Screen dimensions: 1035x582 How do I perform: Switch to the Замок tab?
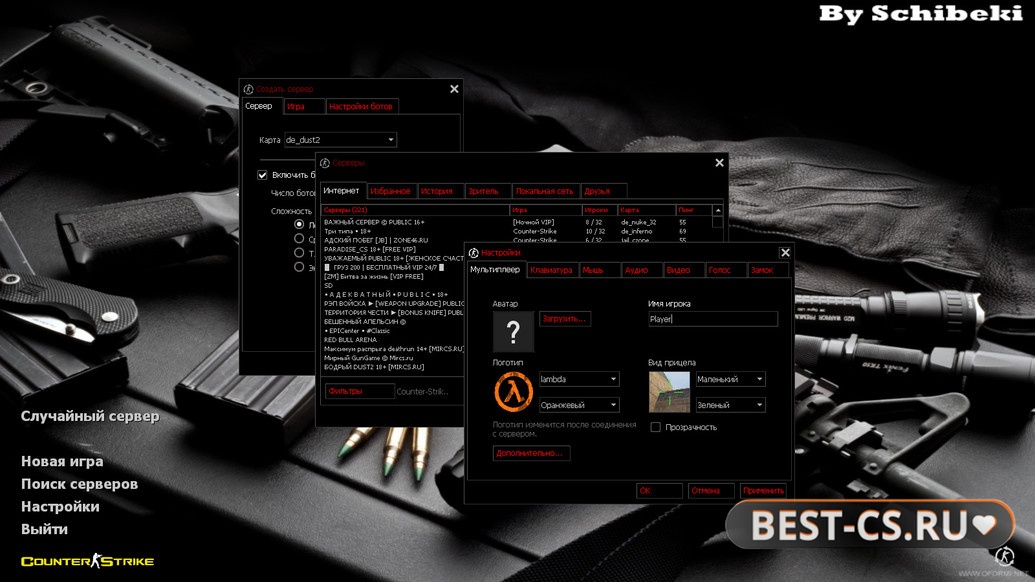coord(768,270)
